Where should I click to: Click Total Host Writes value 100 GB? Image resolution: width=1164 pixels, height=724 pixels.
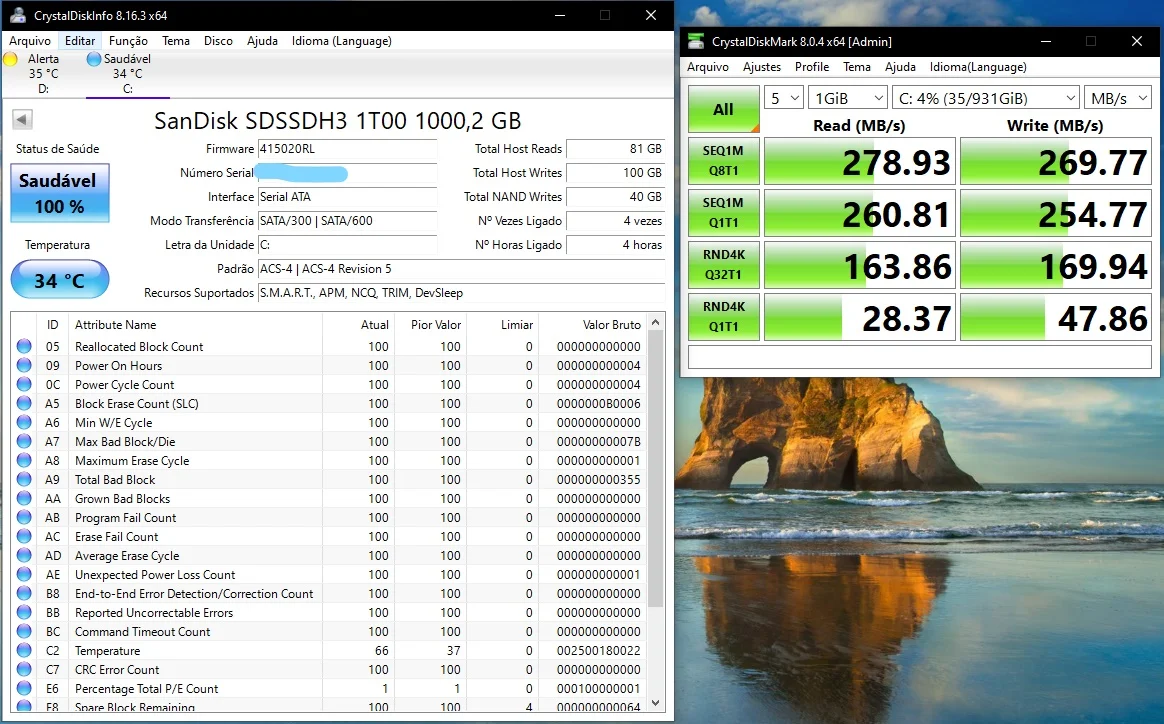[615, 172]
